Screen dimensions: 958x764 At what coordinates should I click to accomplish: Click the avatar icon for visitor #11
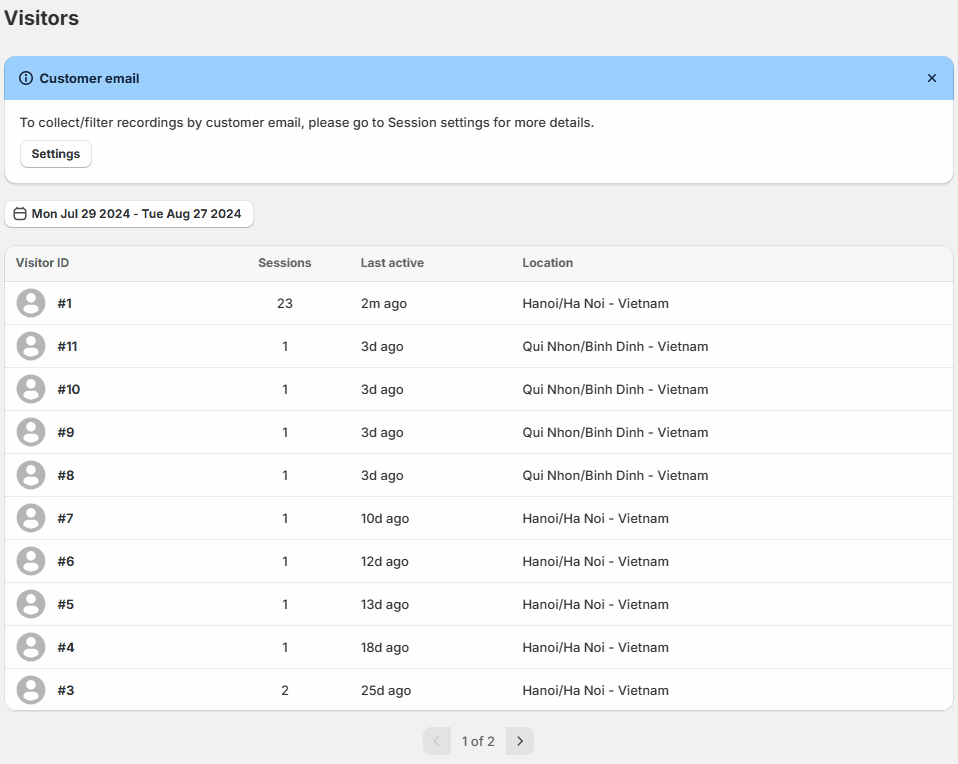pyautogui.click(x=31, y=346)
